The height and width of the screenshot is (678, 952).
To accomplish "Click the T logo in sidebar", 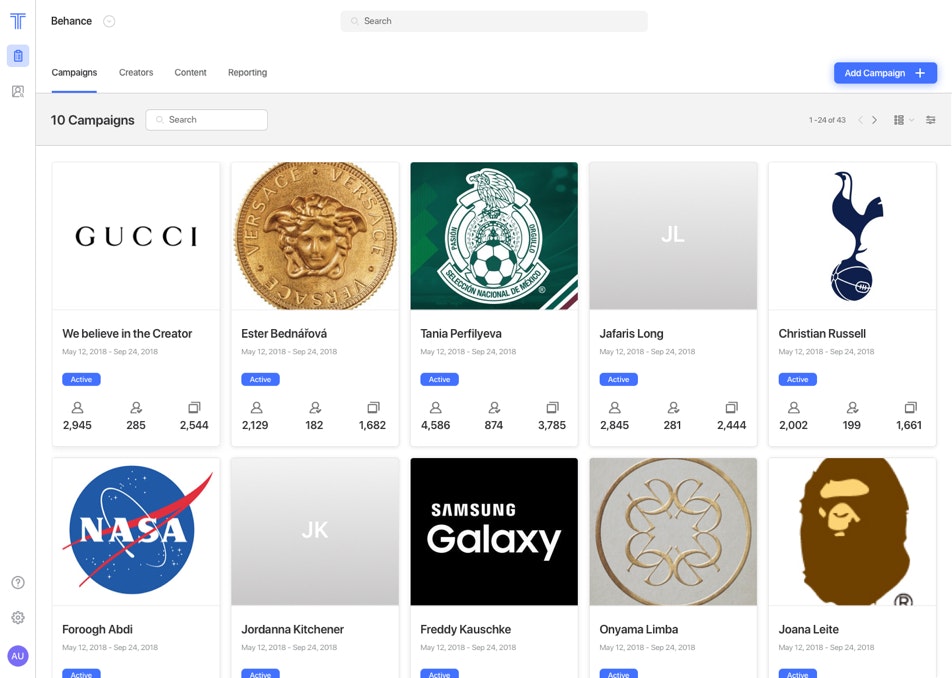I will (x=18, y=21).
